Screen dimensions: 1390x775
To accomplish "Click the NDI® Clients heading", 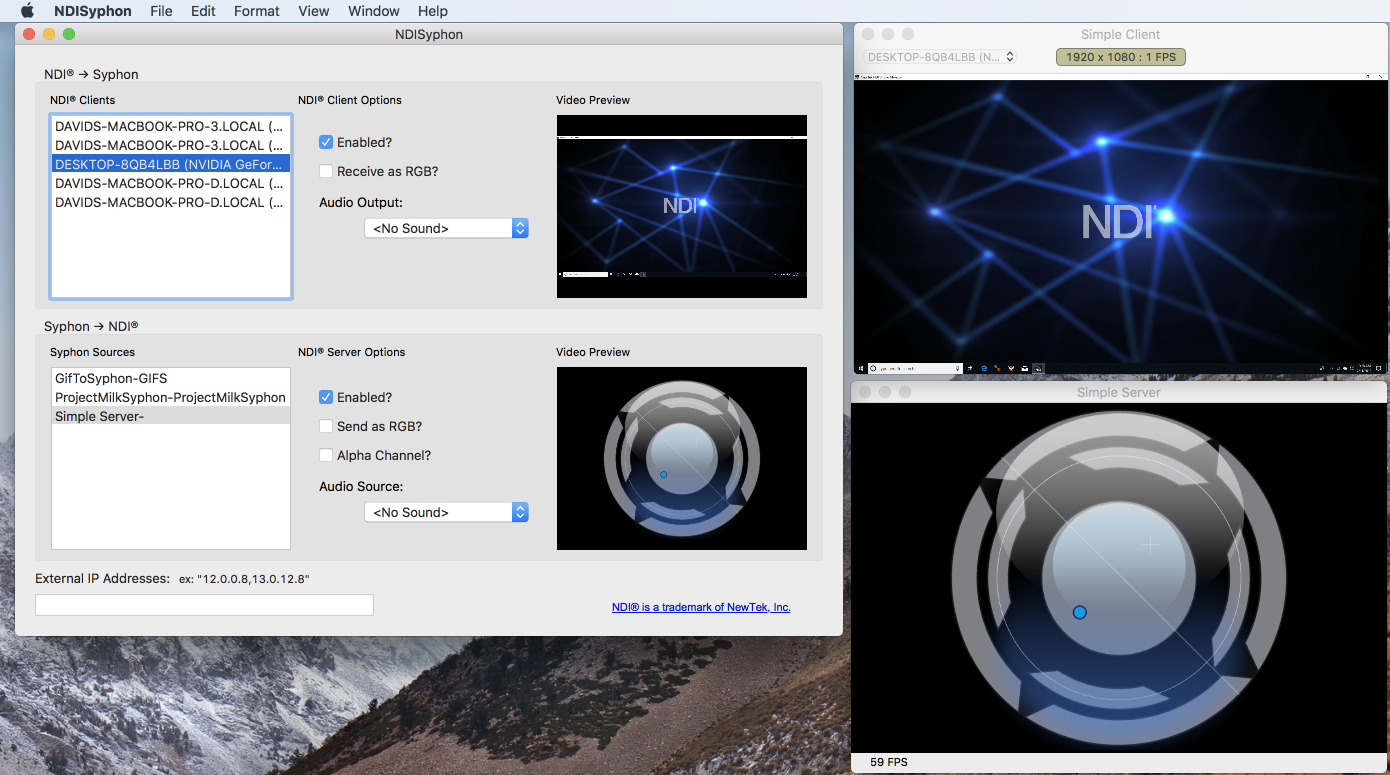I will tap(83, 100).
